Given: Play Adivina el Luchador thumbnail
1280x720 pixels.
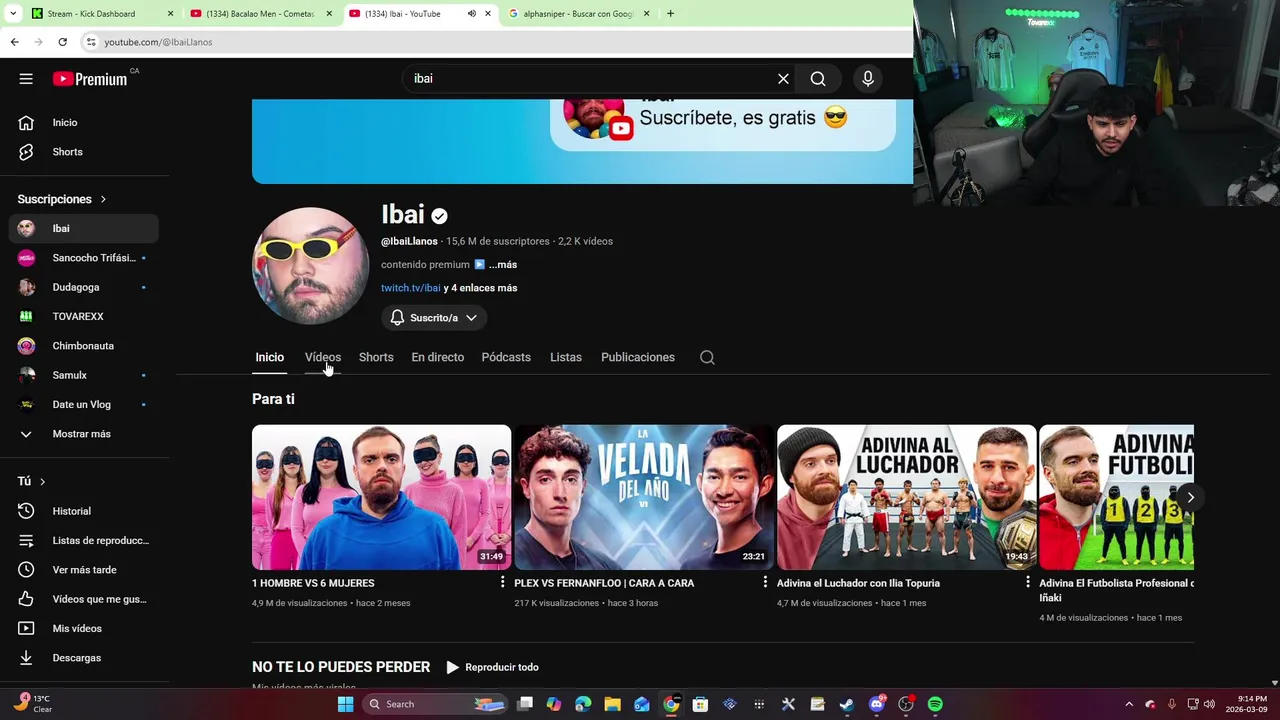Looking at the screenshot, I should pos(906,497).
